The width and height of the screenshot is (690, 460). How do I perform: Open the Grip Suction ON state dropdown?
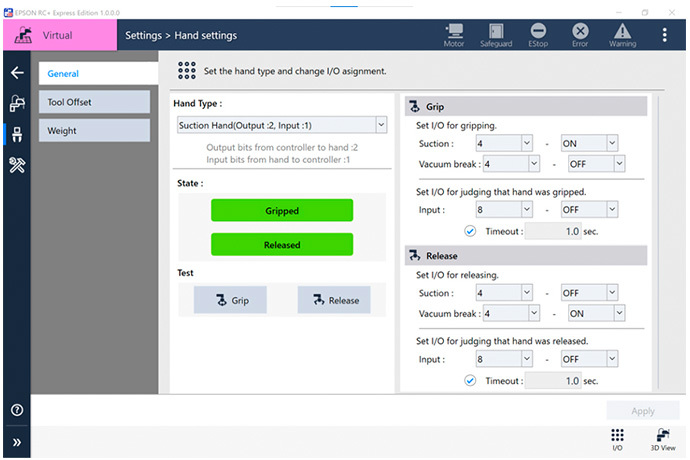pos(590,143)
